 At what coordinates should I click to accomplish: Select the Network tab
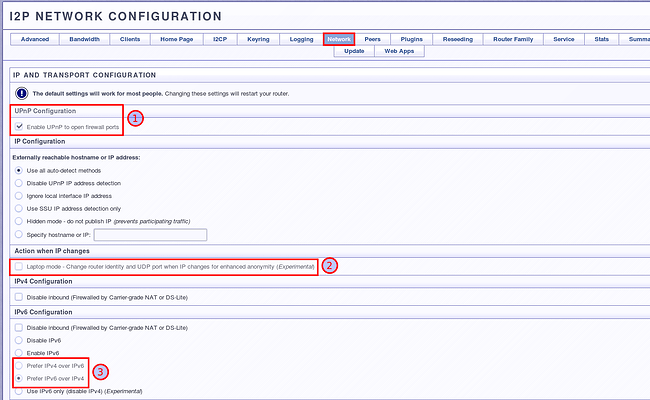[339, 39]
